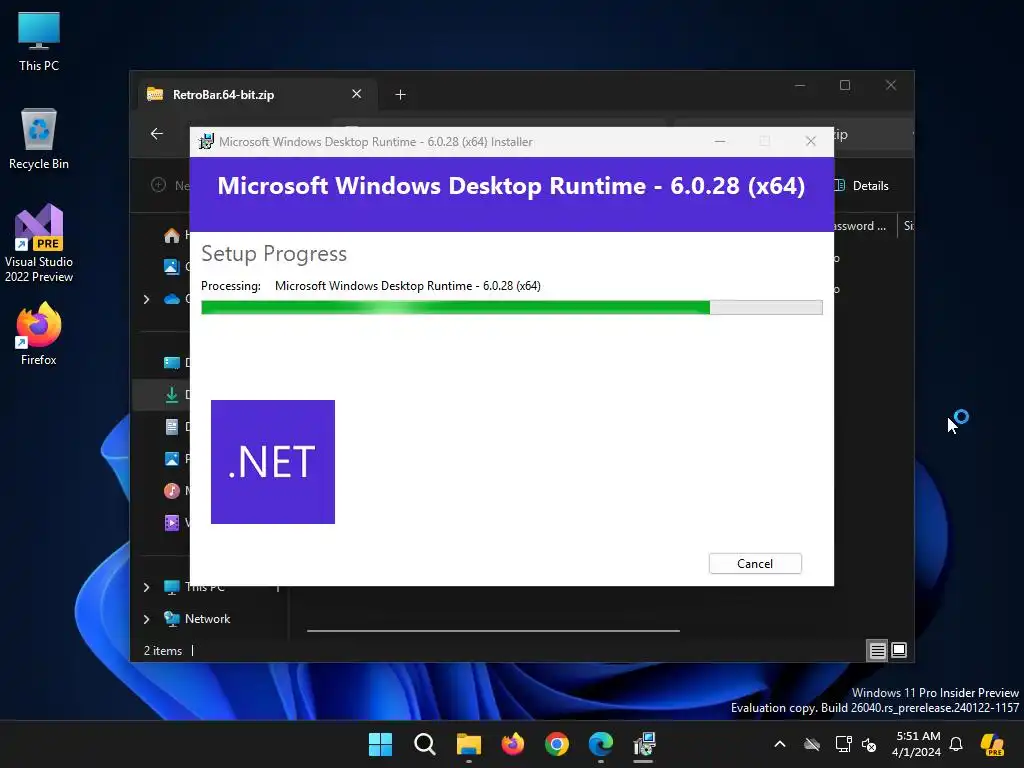Launch Microsoft Edge from the taskbar

click(x=601, y=744)
